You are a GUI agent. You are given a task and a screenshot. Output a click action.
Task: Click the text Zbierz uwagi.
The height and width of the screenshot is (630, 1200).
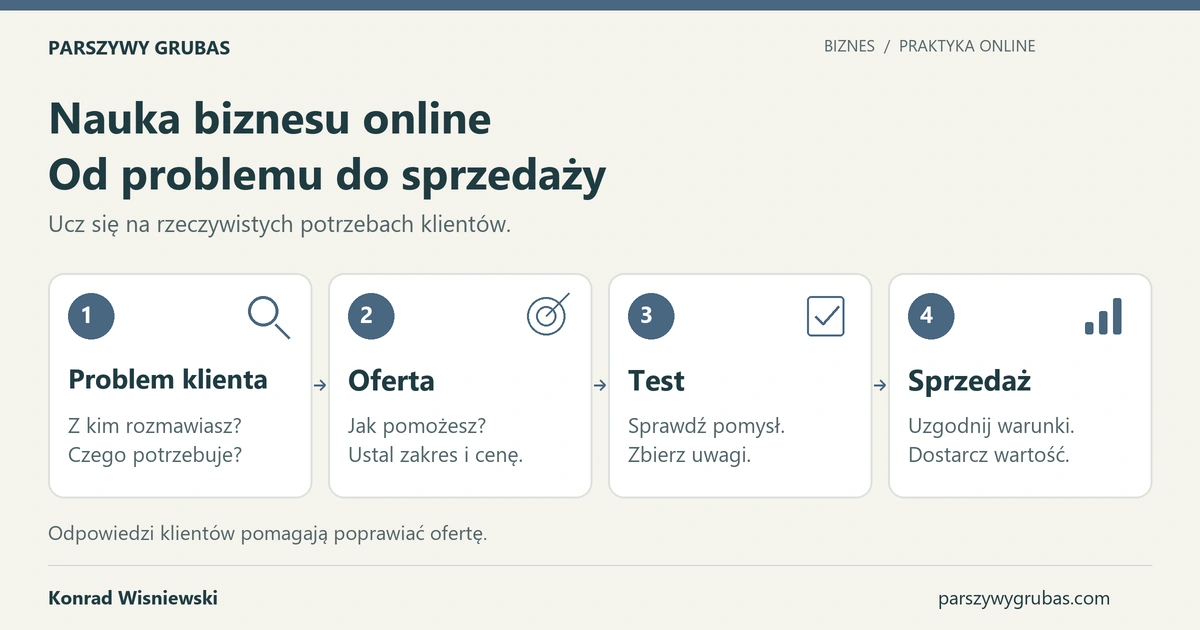[689, 456]
